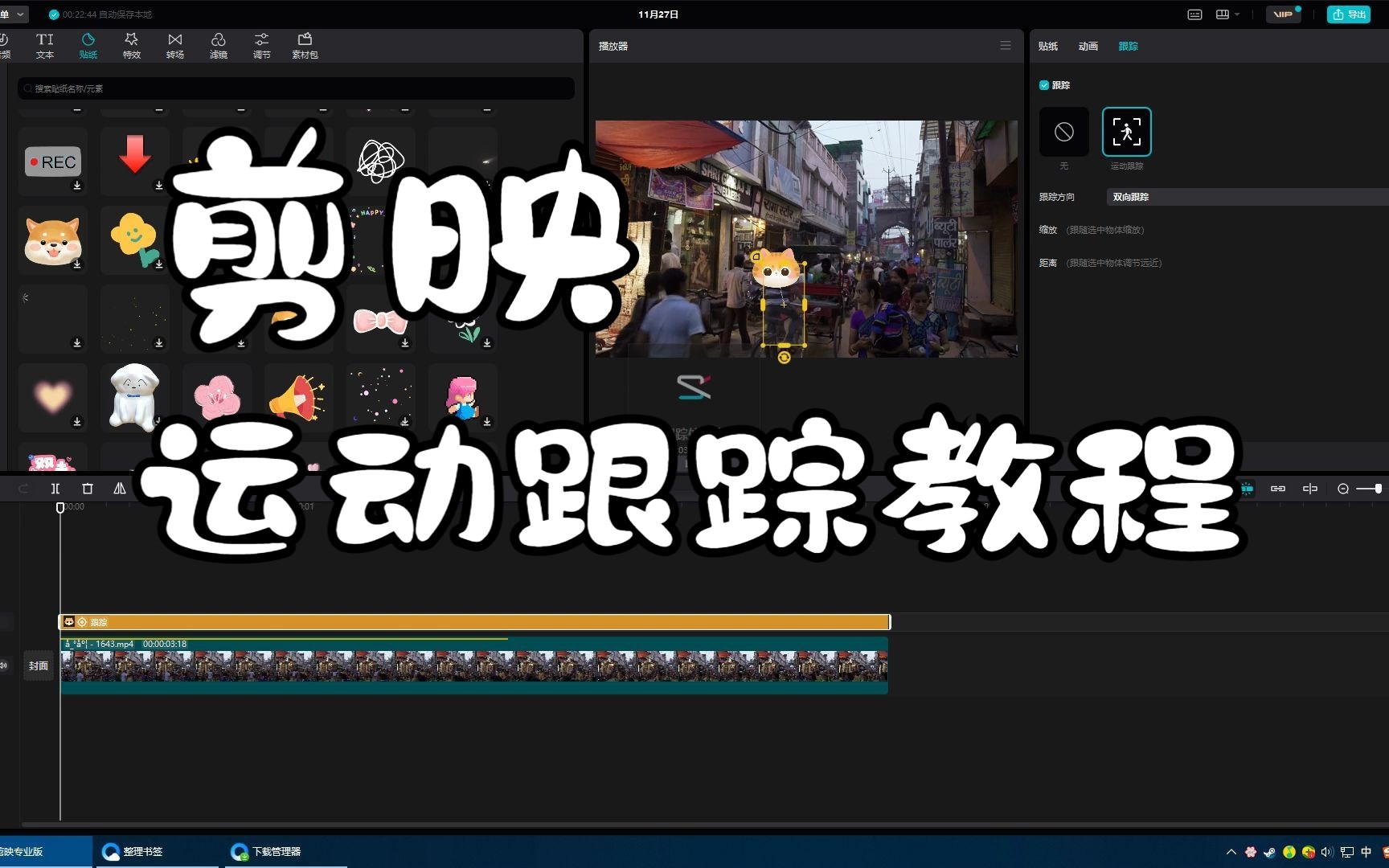This screenshot has height=868, width=1389.
Task: Open the 跟踪方向 direction dropdown
Action: coord(1248,197)
